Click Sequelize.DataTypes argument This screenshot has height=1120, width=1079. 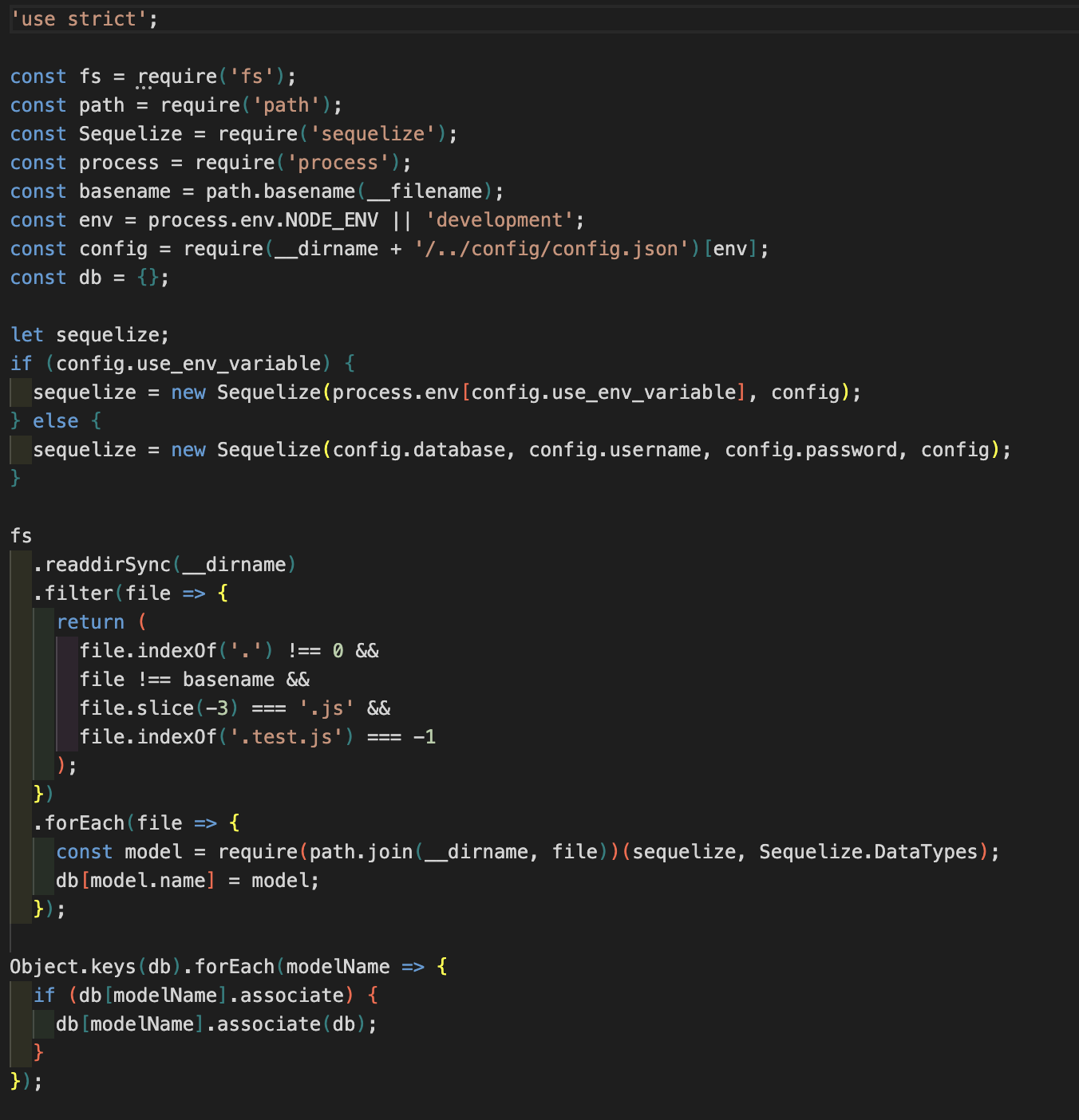(869, 852)
